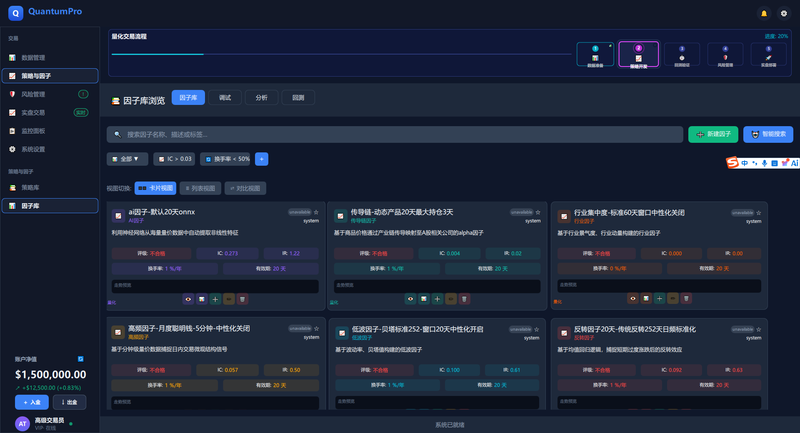The height and width of the screenshot is (433, 800).
Task: Toggle the 换手率 < 50% filter chip
Action: coord(227,159)
